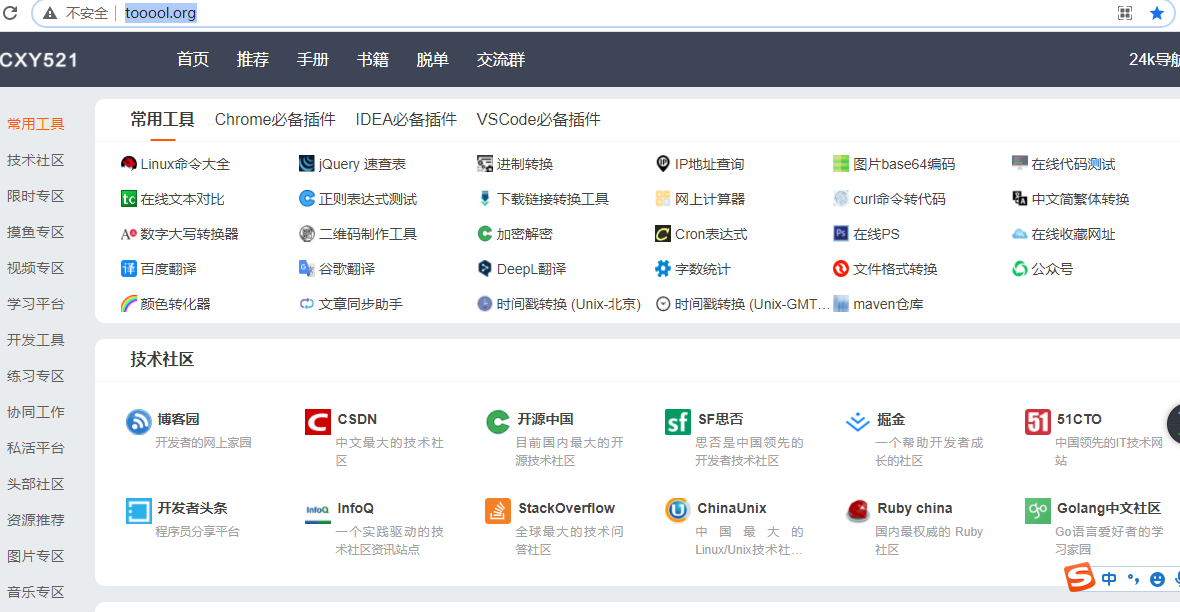This screenshot has height=612, width=1180.
Task: Click the 网上计算器 icon
Action: click(x=663, y=199)
